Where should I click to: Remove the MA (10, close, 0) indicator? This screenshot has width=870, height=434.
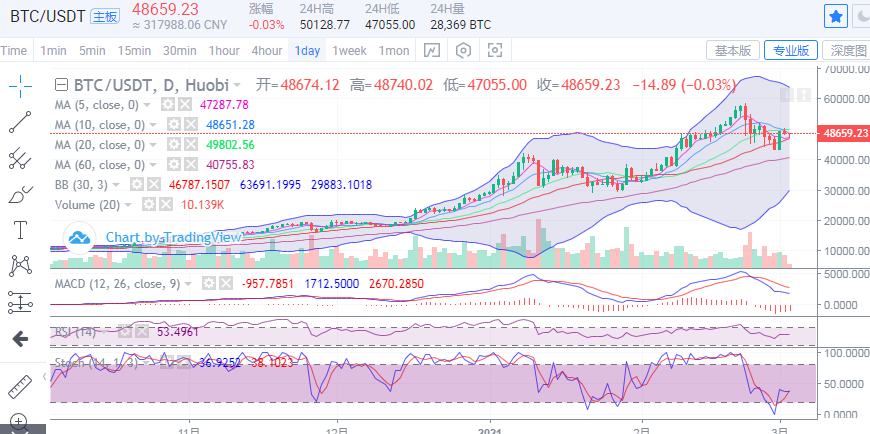(x=191, y=124)
